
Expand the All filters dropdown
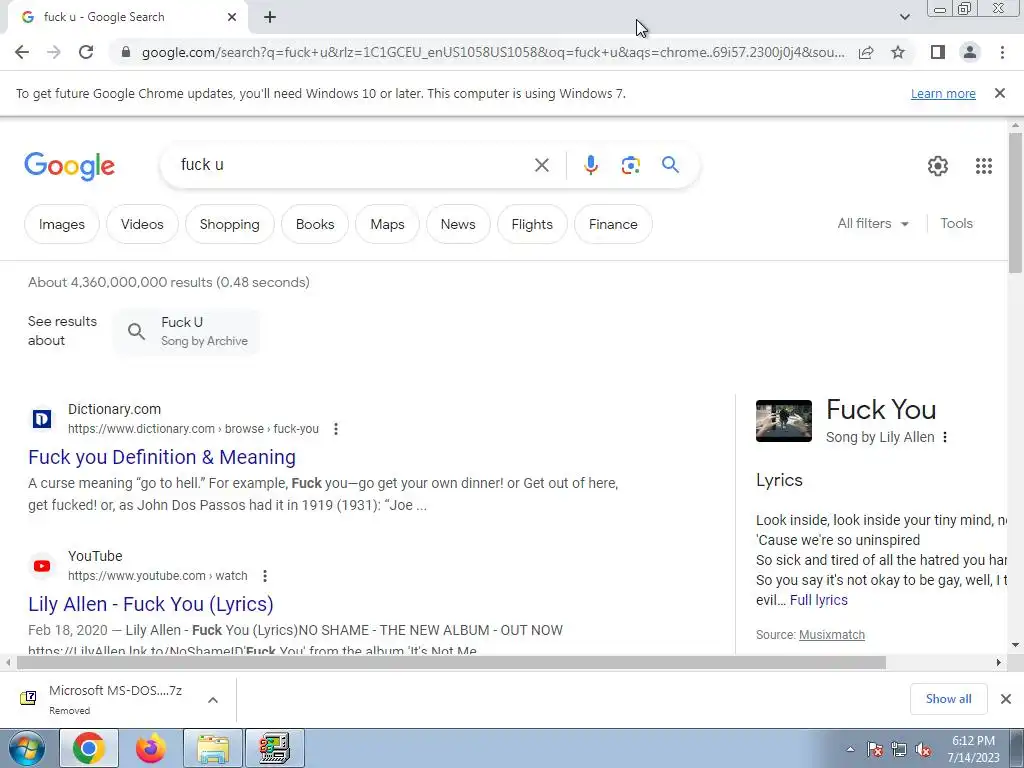point(872,223)
